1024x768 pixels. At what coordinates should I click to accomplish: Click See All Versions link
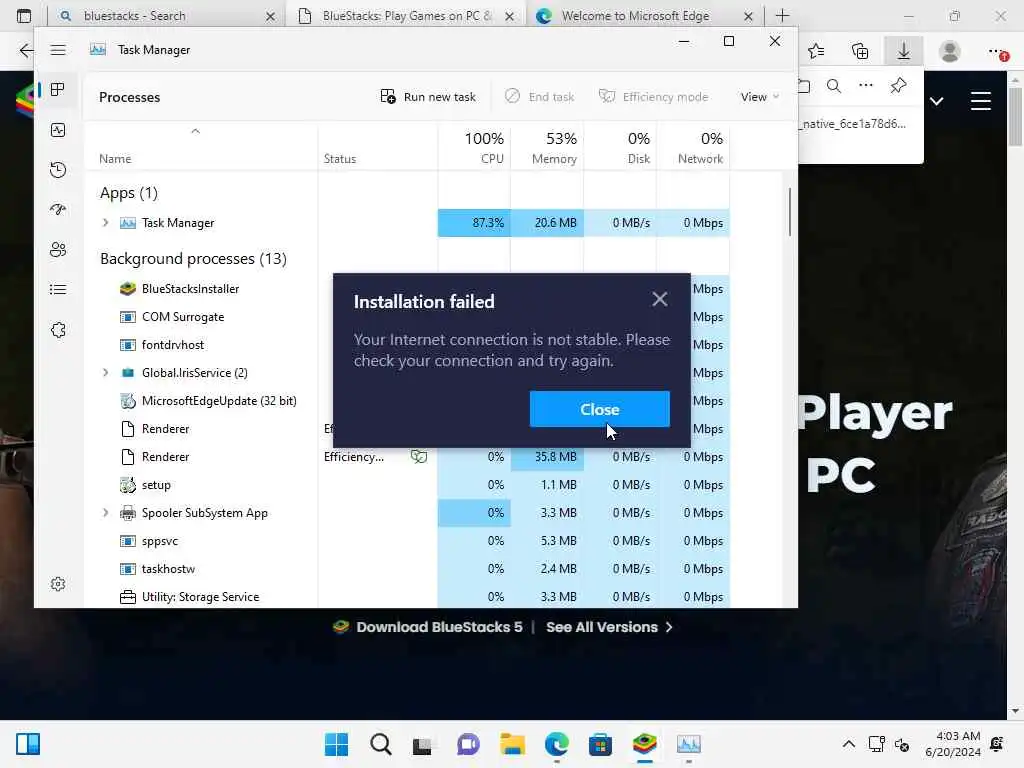point(609,627)
